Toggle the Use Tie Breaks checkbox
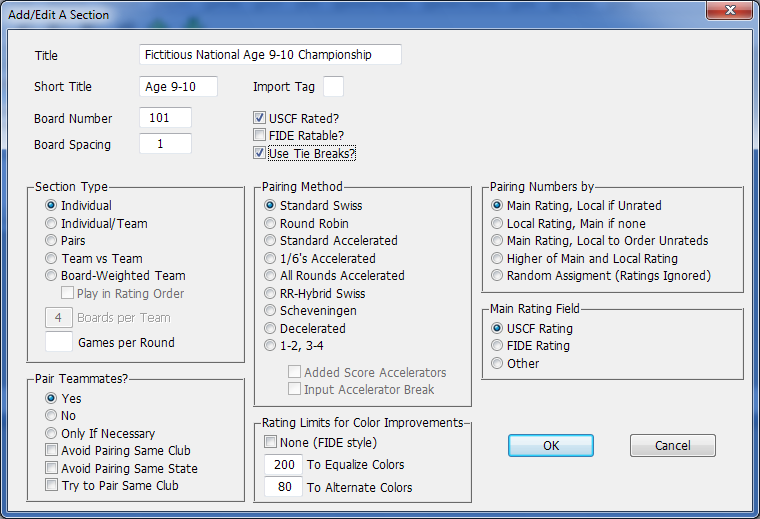Screen dimensions: 760x519 (260, 154)
